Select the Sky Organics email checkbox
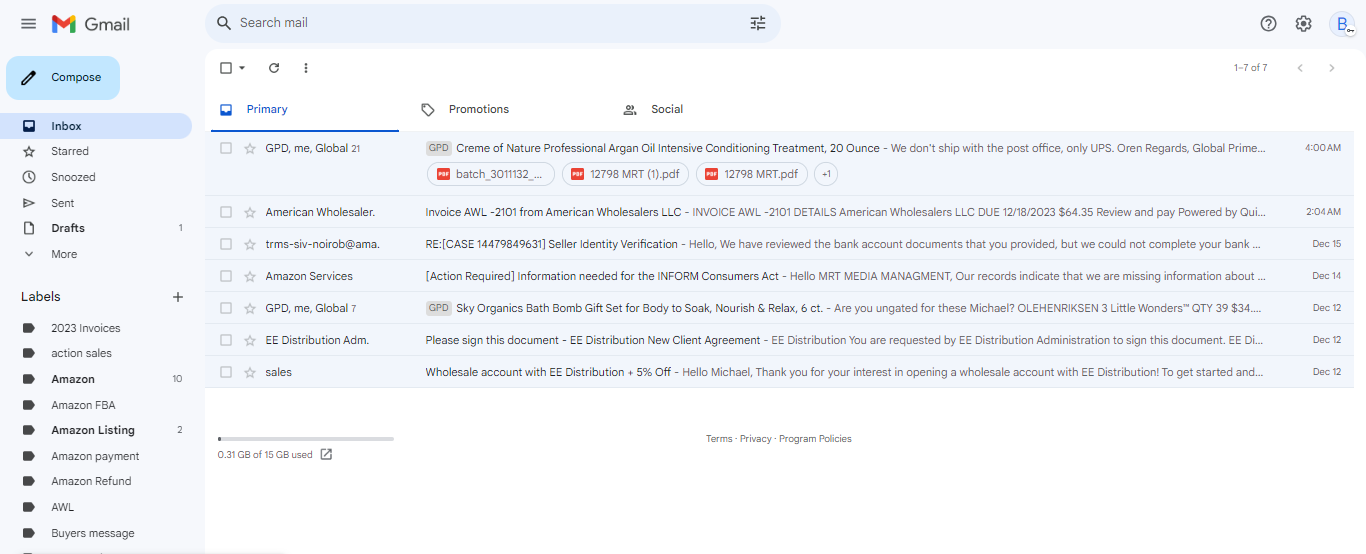 pos(226,308)
